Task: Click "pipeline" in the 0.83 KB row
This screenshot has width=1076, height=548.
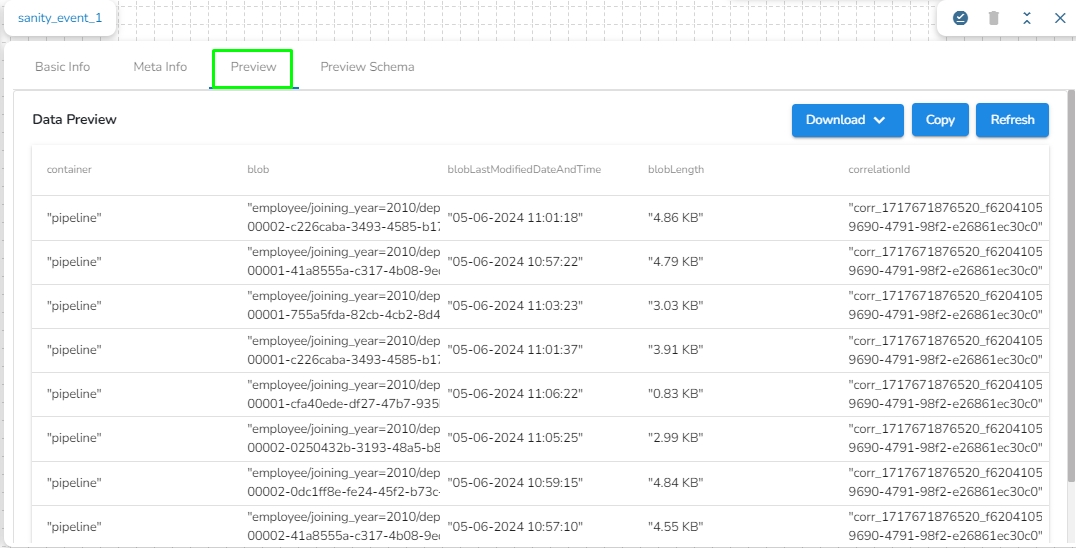Action: point(74,394)
